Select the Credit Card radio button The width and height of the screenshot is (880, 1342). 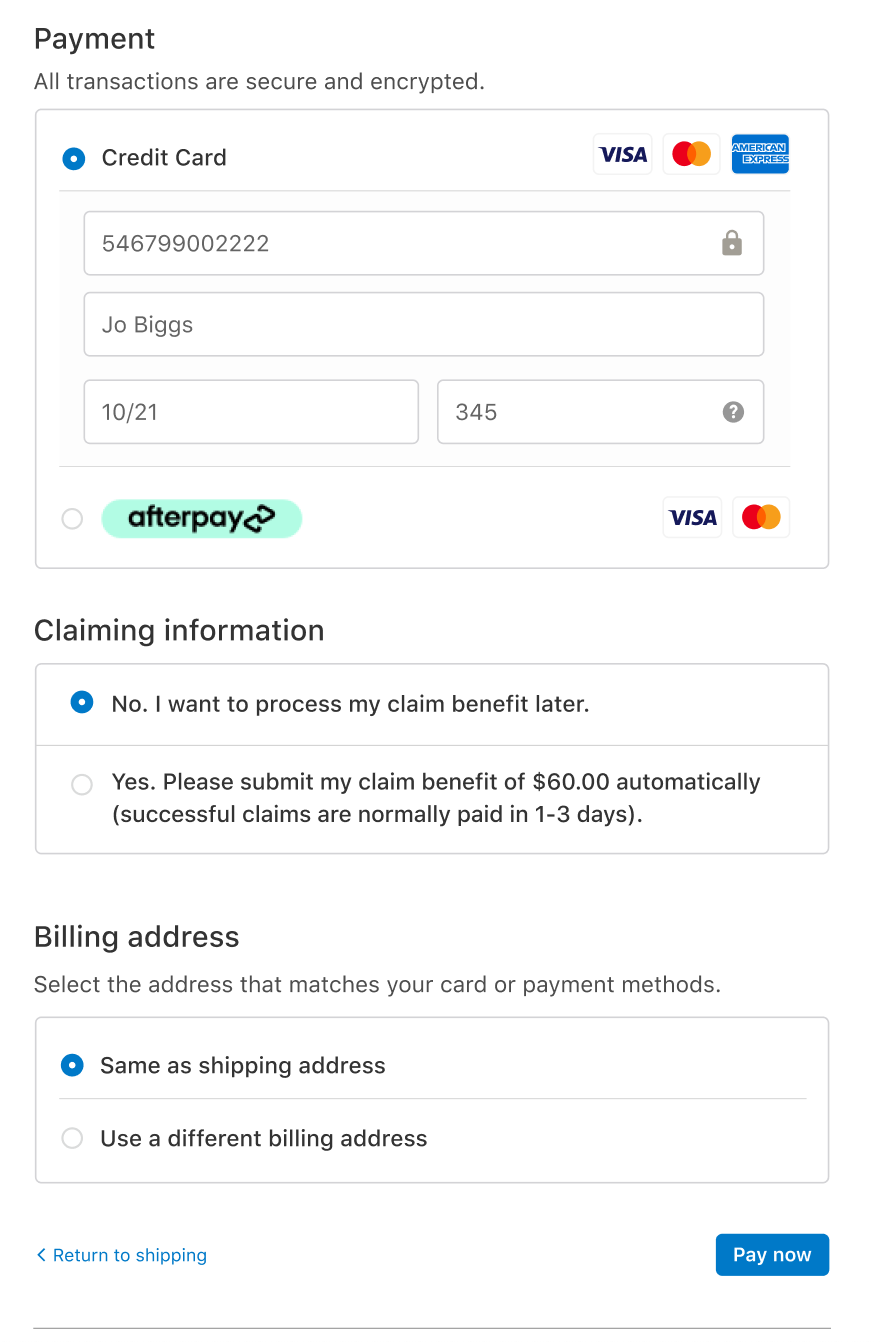click(73, 158)
